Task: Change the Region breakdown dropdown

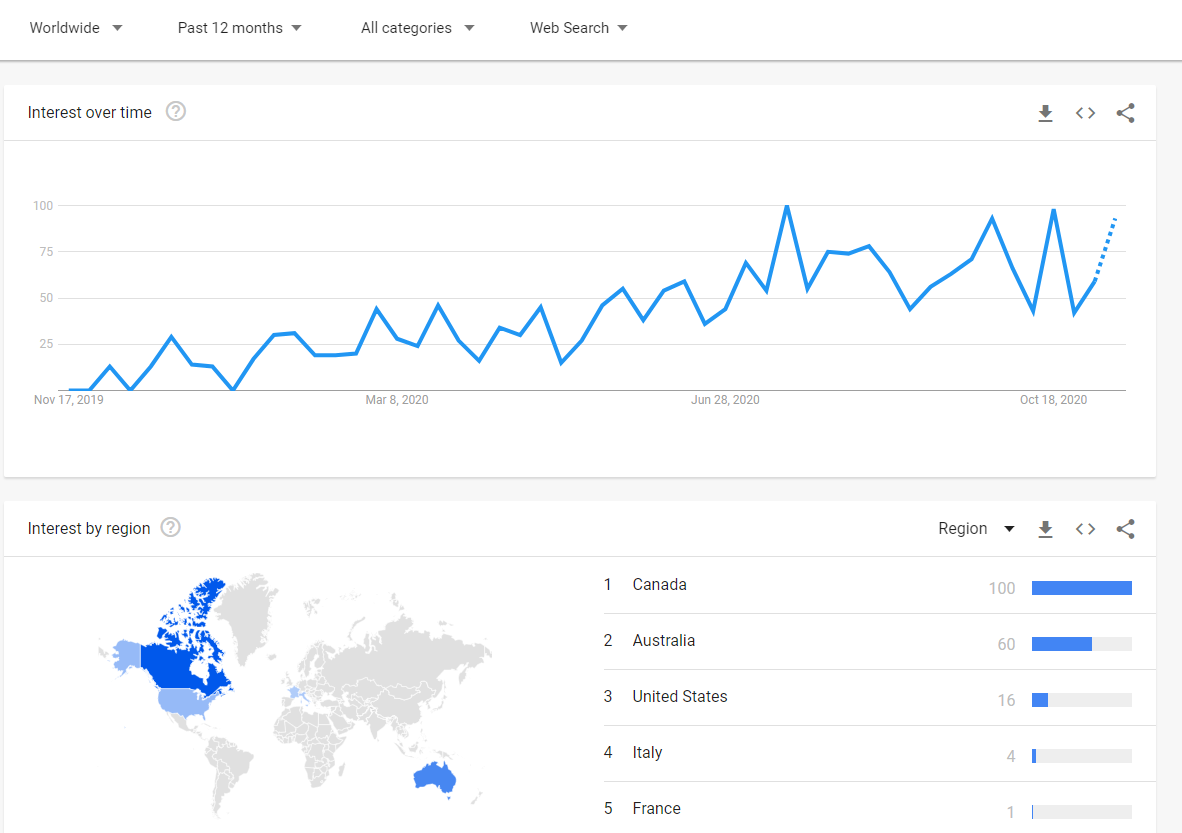Action: click(x=976, y=528)
